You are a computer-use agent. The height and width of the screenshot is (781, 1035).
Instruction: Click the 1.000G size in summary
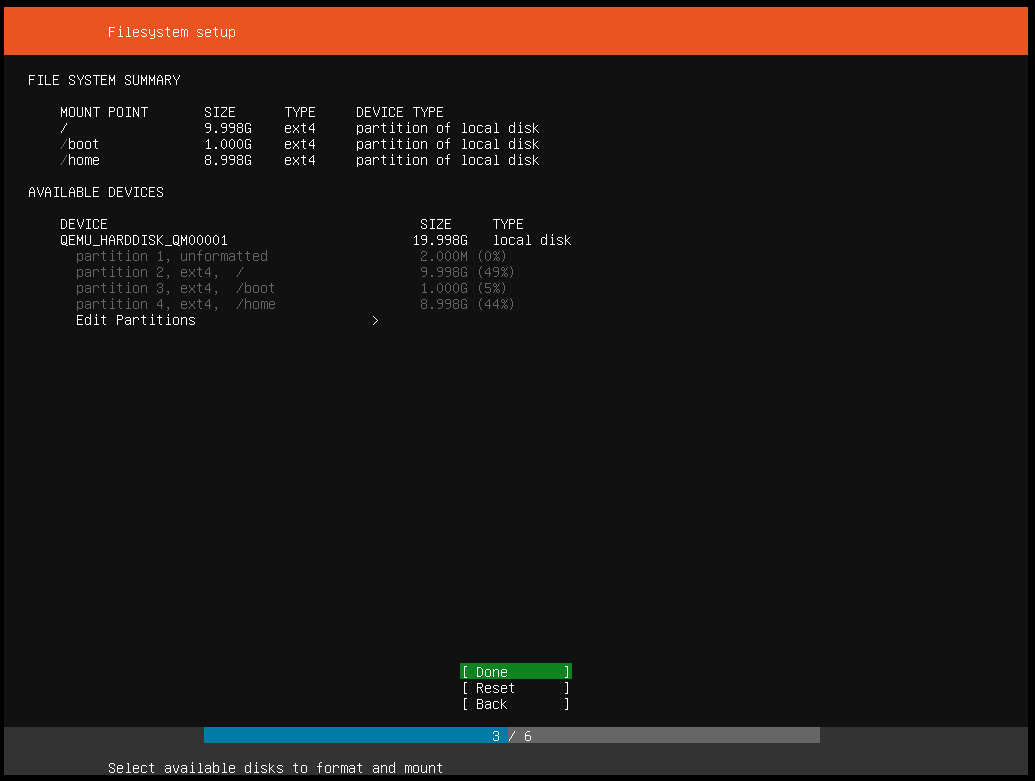[228, 144]
